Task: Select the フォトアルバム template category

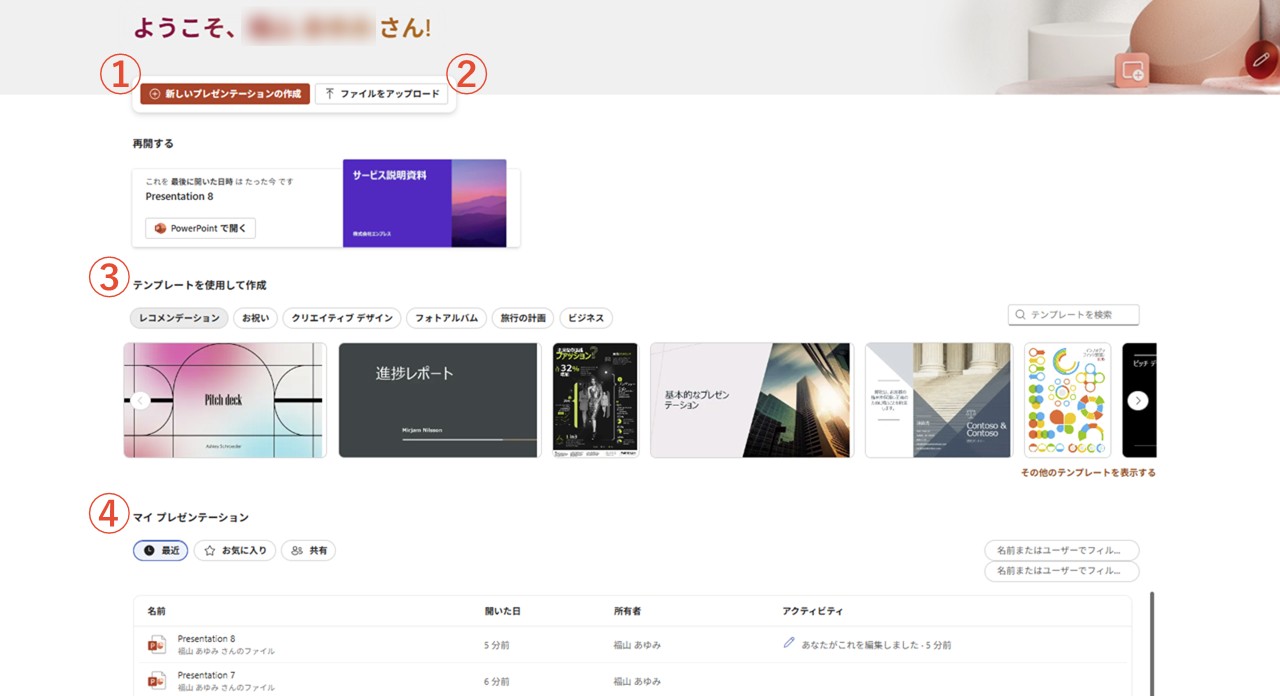Action: coord(446,318)
